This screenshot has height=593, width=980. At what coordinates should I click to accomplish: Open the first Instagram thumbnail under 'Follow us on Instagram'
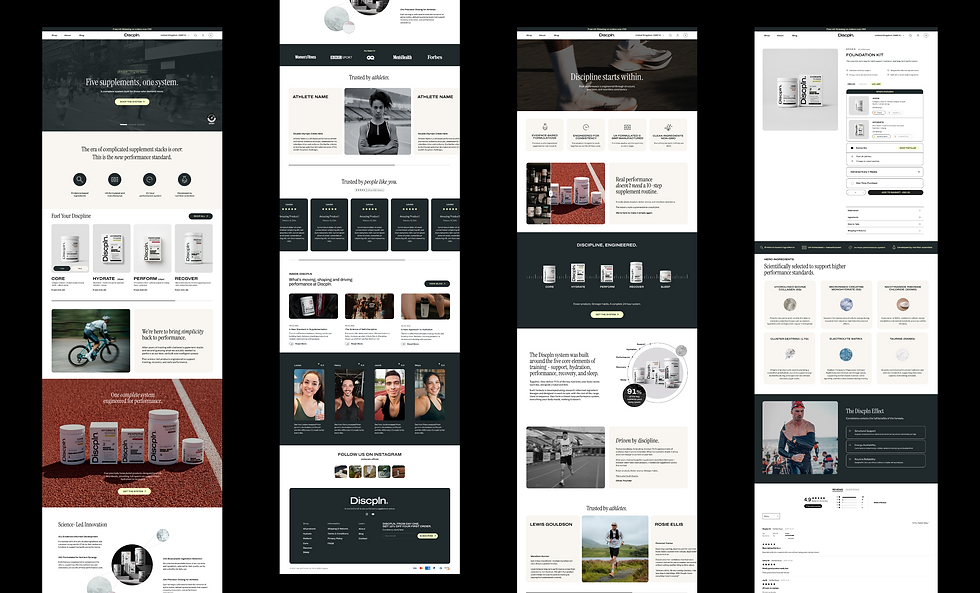point(341,472)
